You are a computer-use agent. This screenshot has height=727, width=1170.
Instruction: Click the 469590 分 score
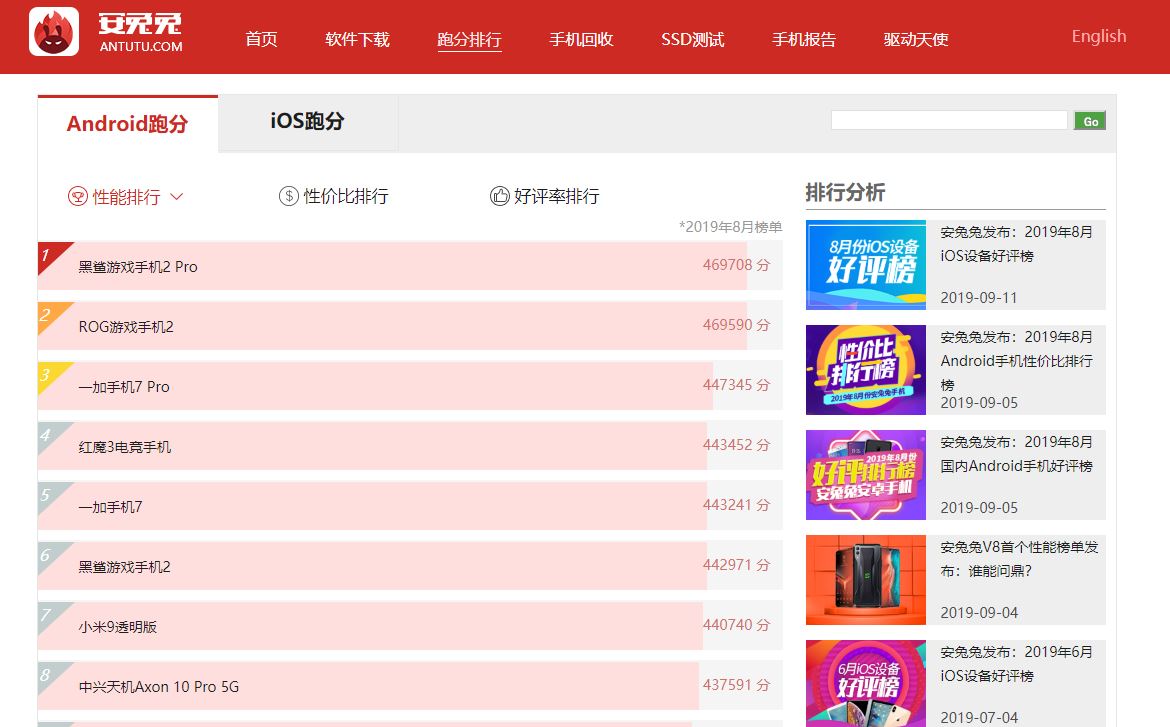tap(736, 325)
